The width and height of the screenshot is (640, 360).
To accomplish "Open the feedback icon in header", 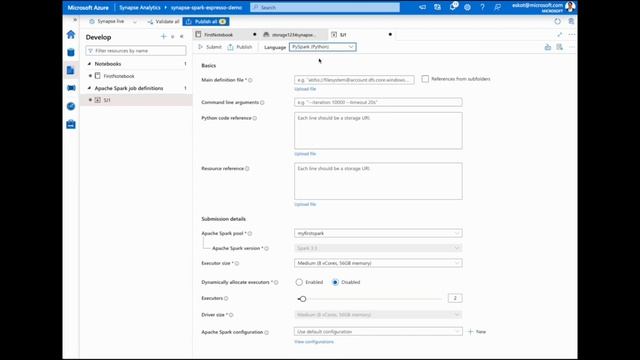I will (497, 7).
